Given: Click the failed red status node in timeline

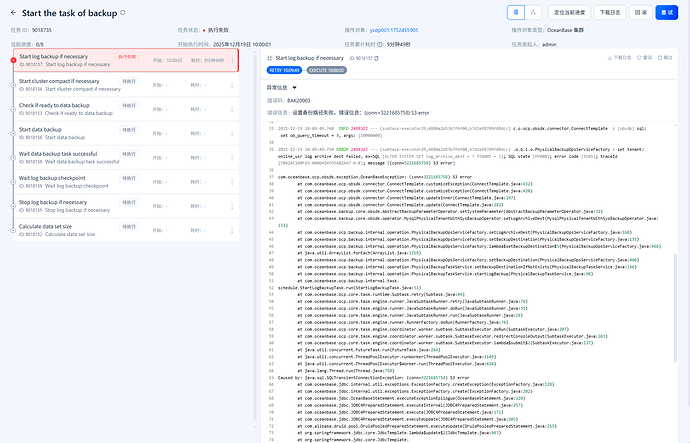Looking at the screenshot, I should tap(13, 60).
